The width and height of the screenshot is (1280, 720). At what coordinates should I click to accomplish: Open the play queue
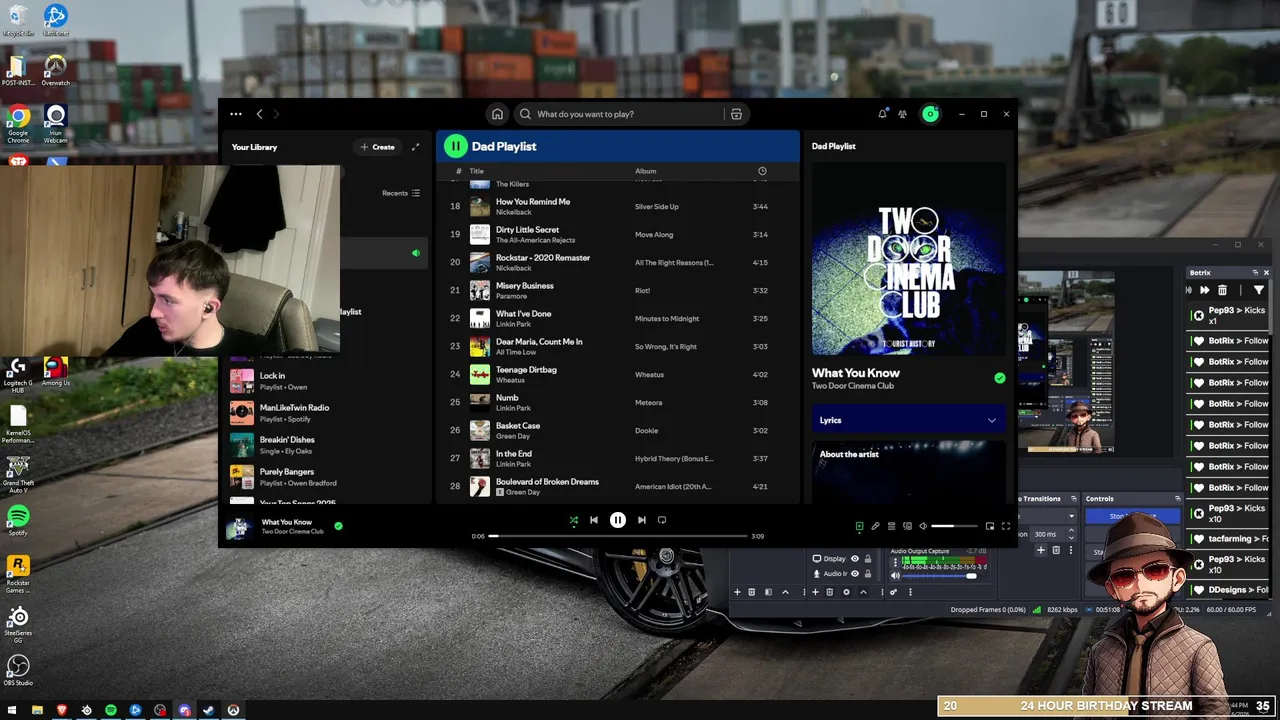[x=891, y=526]
